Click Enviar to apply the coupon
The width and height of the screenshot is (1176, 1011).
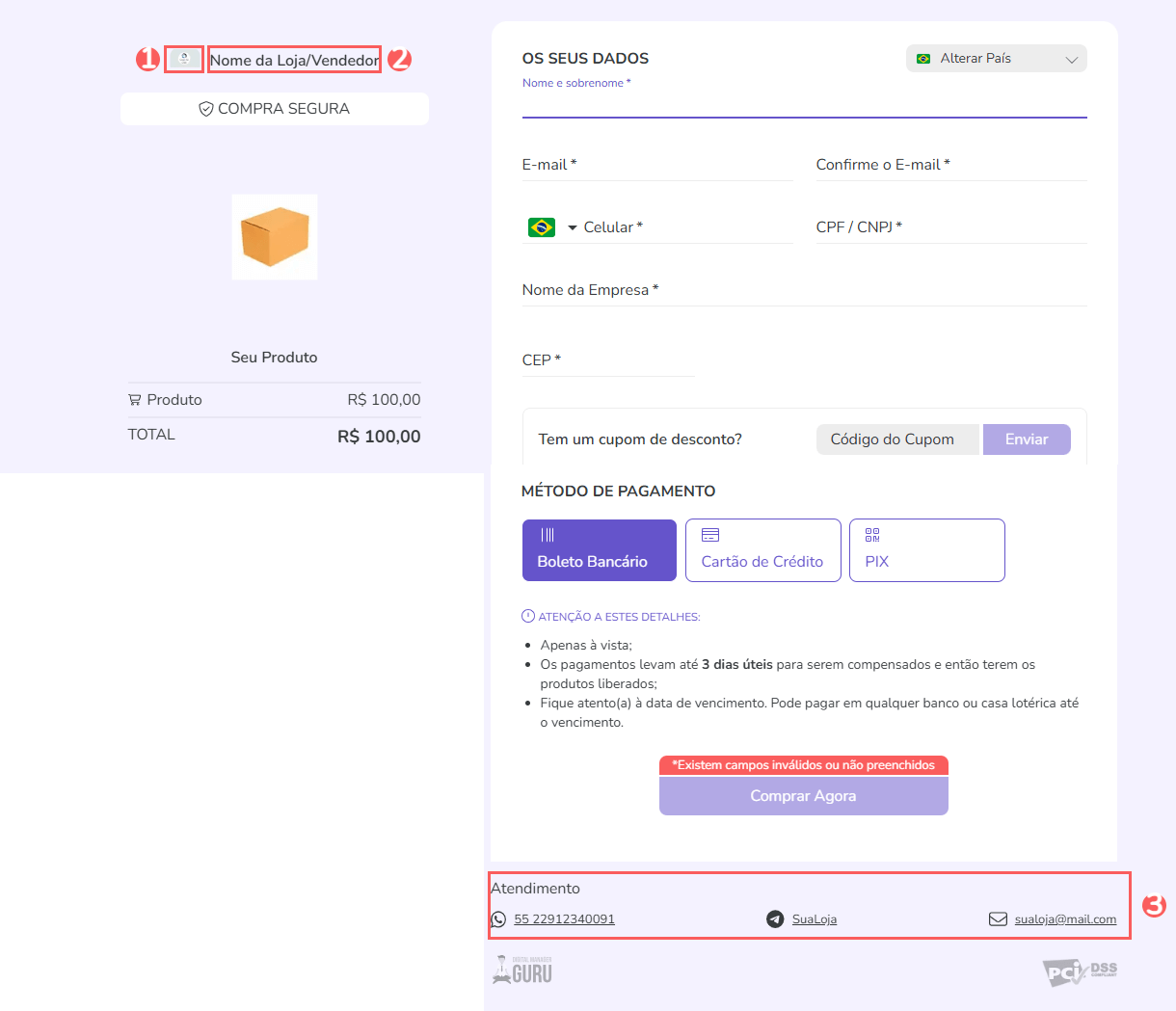tap(1027, 439)
